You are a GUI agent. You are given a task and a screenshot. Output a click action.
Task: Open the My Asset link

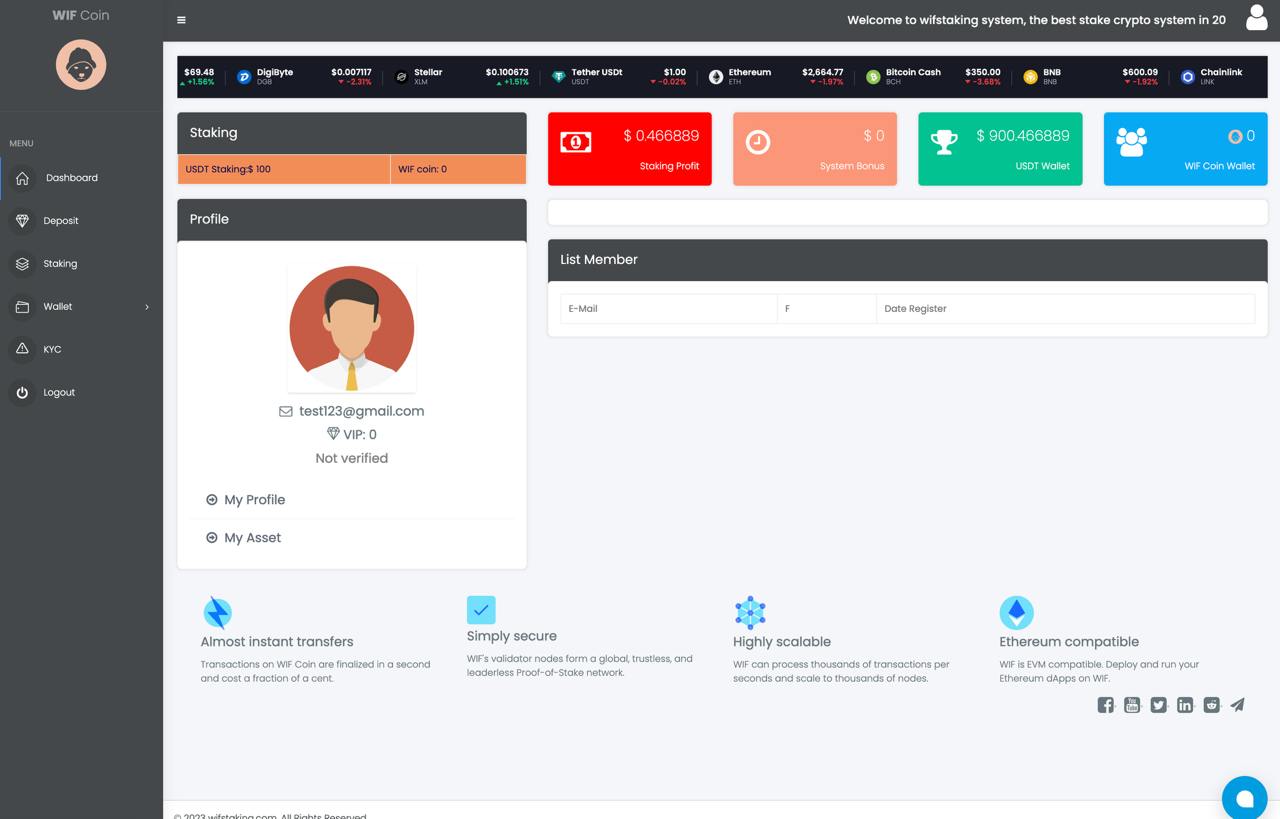(252, 538)
